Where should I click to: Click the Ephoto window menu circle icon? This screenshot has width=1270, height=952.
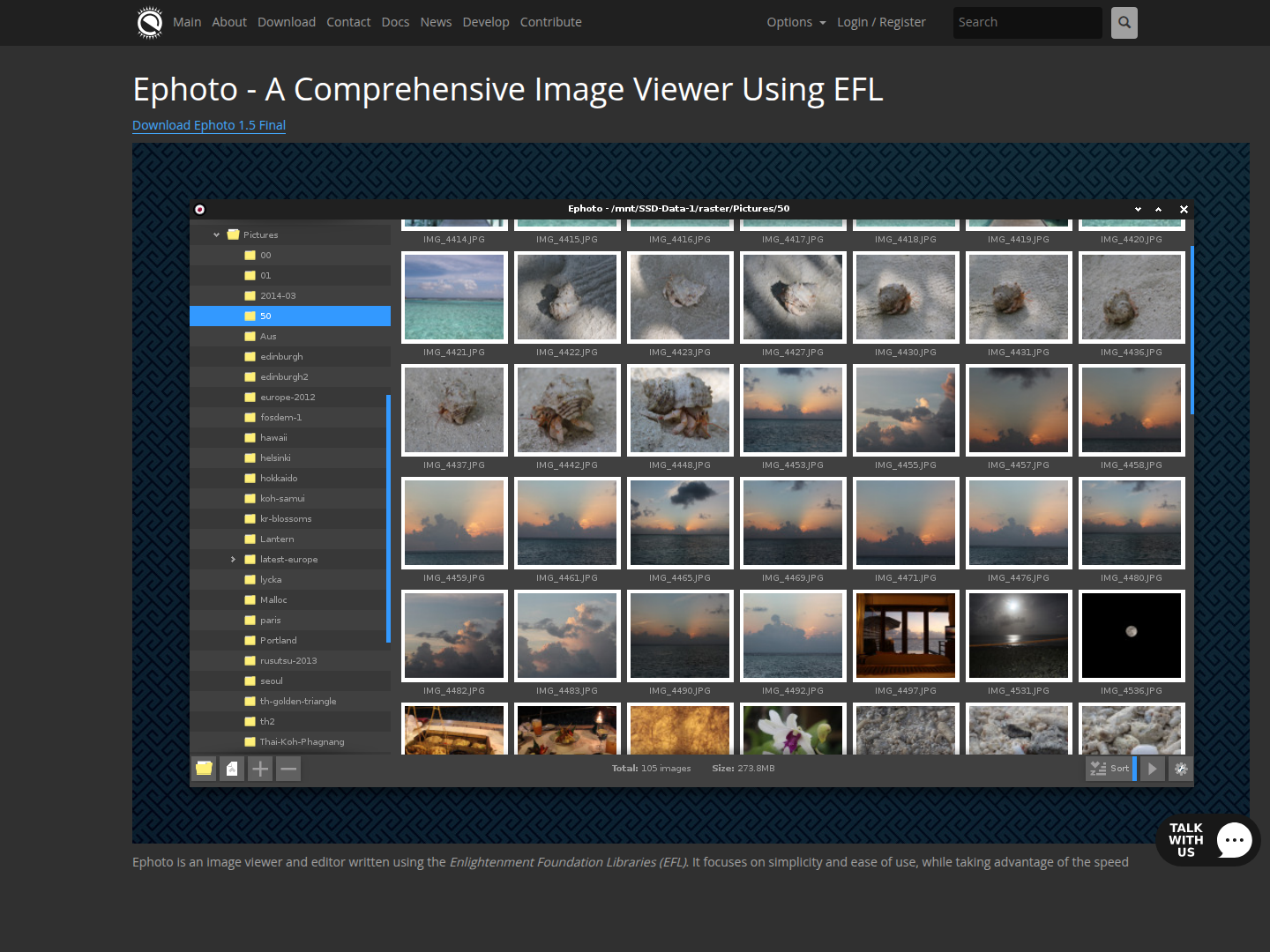(x=199, y=209)
